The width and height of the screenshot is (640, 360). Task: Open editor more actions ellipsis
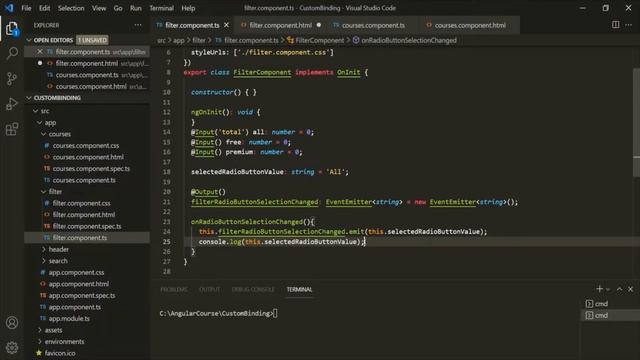tap(629, 25)
